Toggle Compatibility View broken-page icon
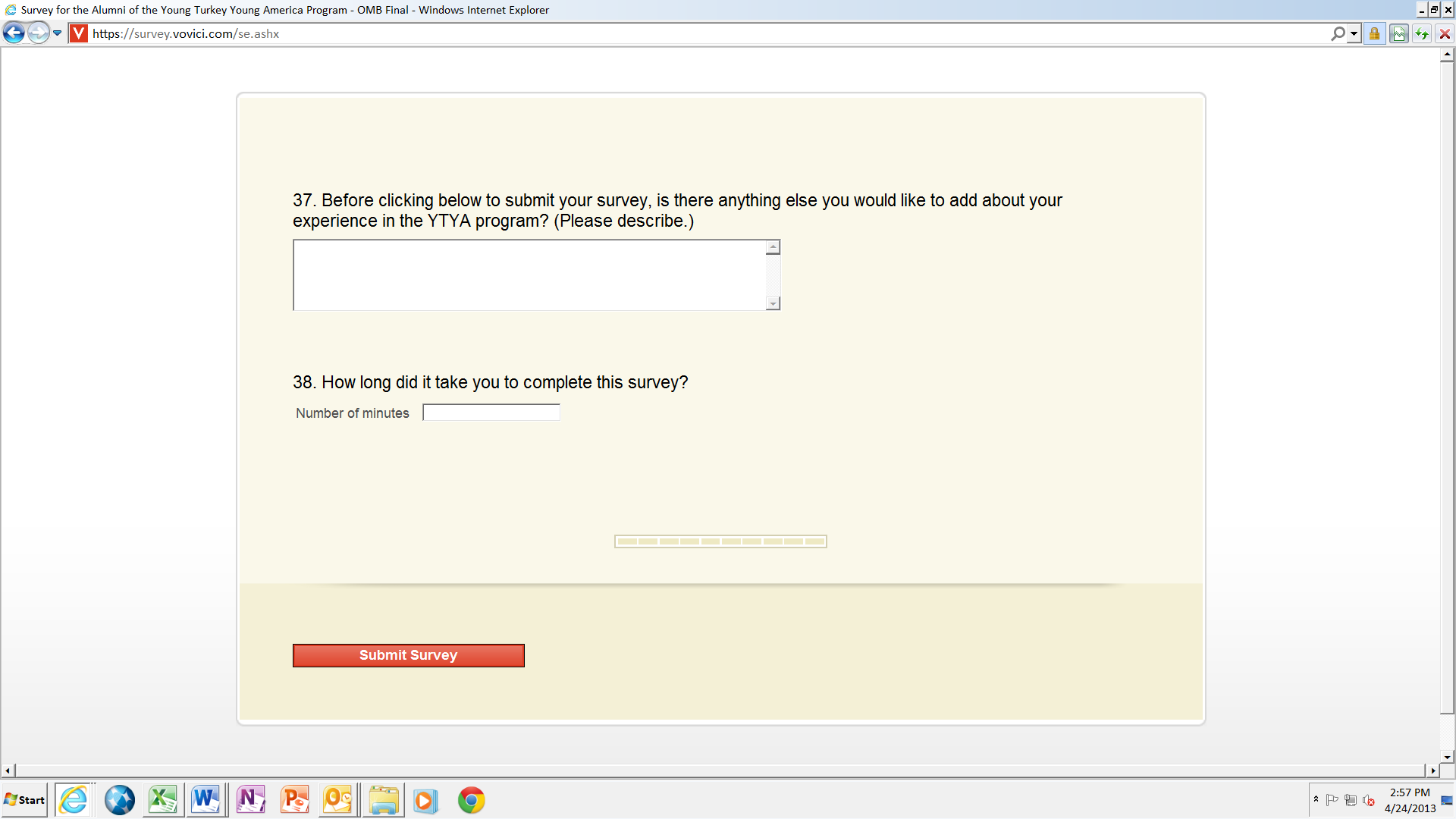The height and width of the screenshot is (819, 1456). 1399,34
